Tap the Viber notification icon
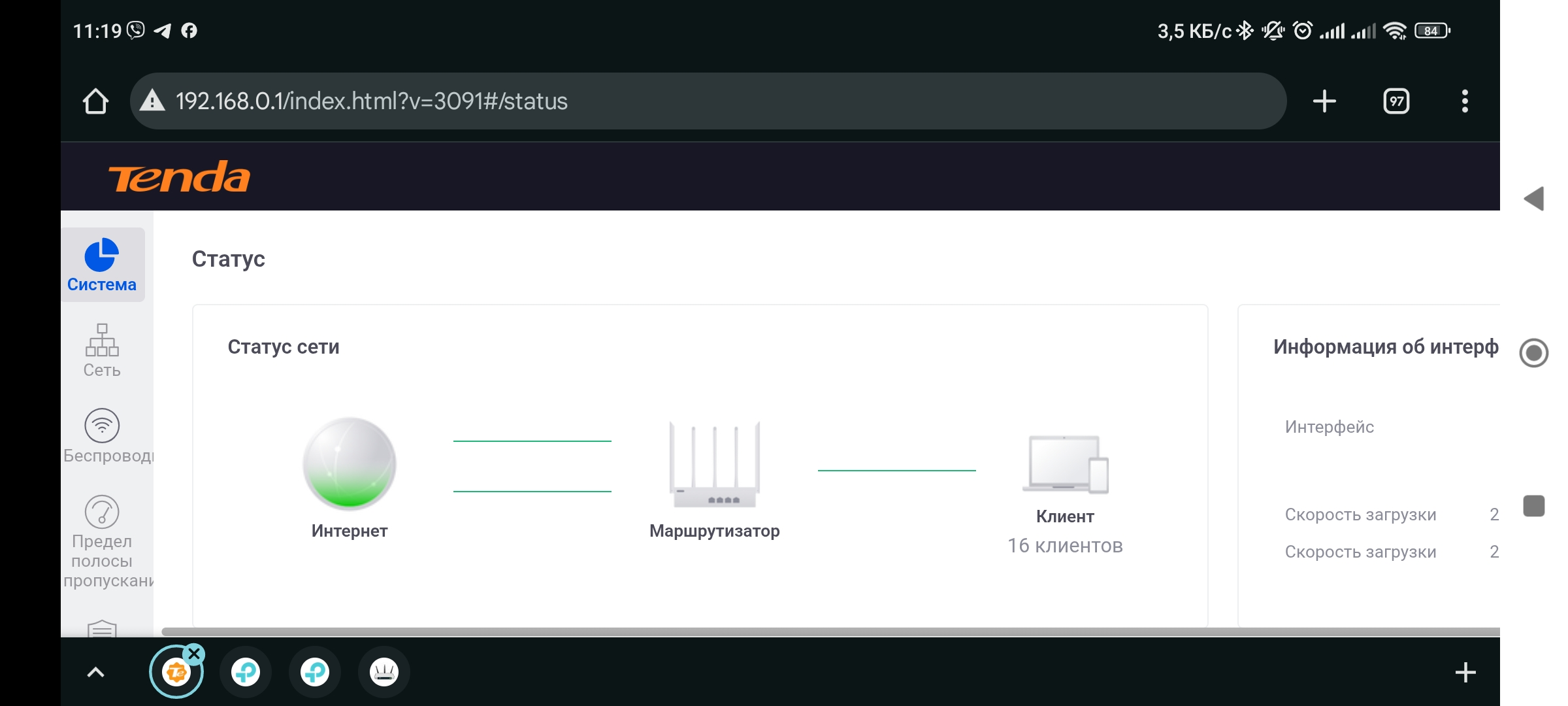 pyautogui.click(x=135, y=30)
